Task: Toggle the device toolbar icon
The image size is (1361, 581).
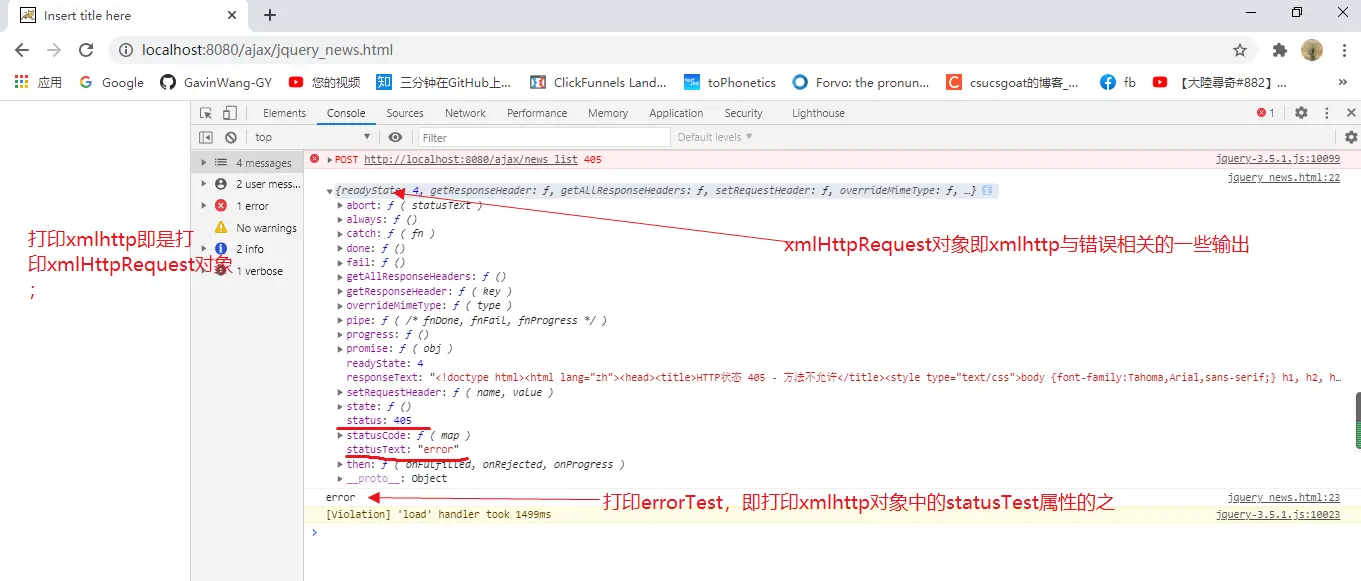Action: point(230,113)
